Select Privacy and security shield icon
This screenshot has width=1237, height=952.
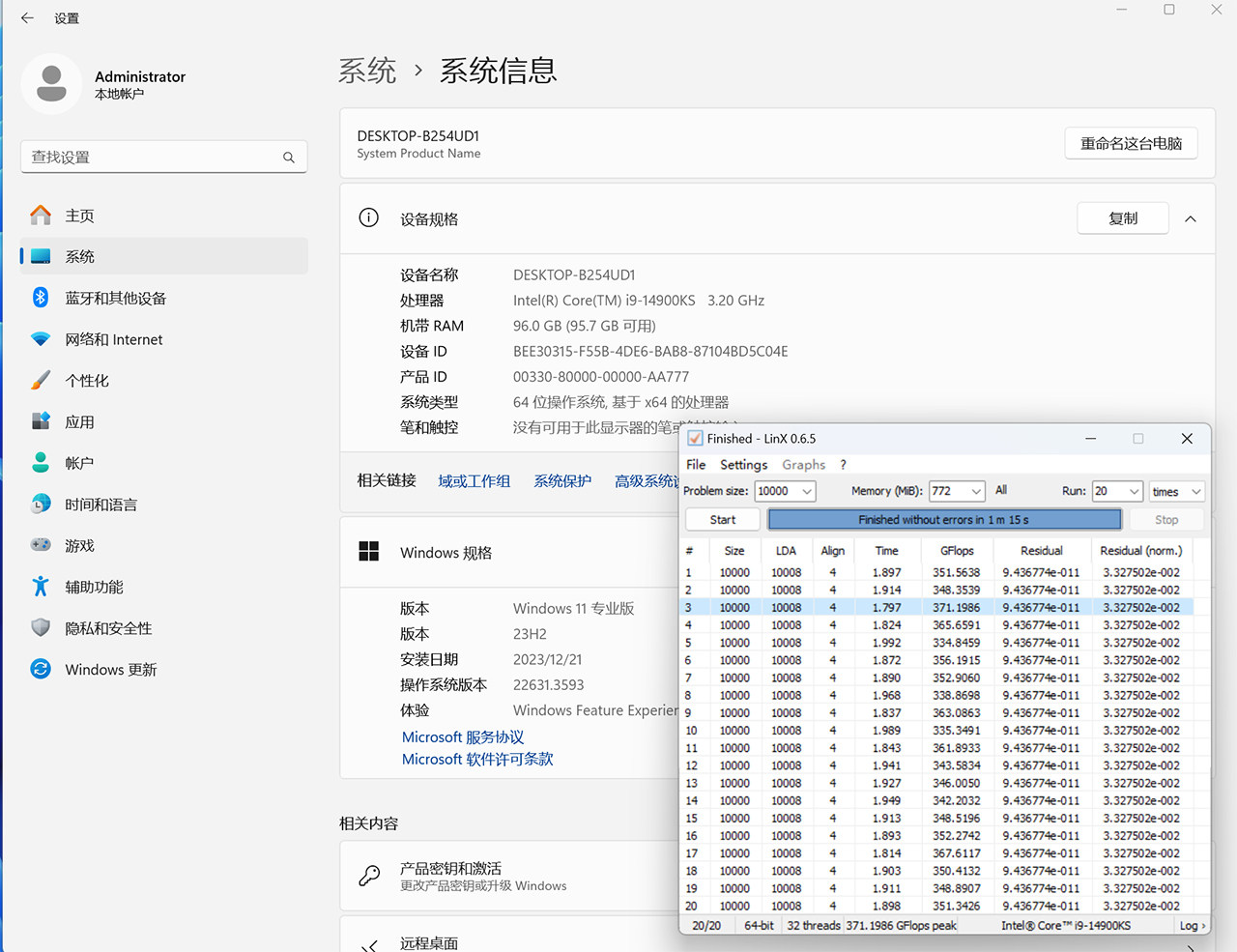(x=41, y=628)
